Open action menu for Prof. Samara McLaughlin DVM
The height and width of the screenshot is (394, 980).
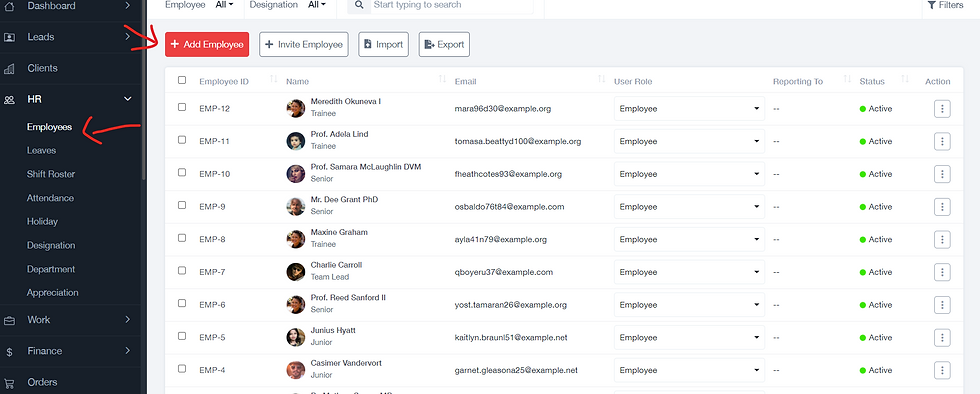(x=942, y=174)
